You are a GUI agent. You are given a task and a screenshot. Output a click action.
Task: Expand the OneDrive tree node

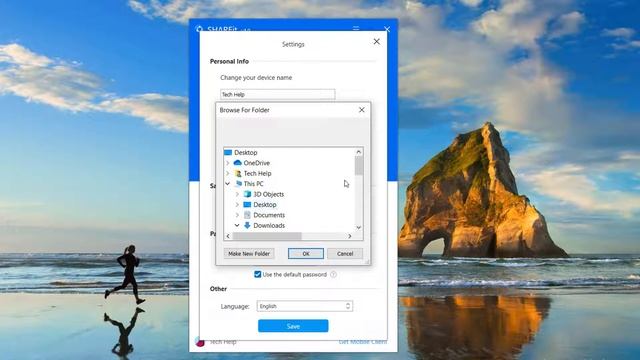click(228, 163)
